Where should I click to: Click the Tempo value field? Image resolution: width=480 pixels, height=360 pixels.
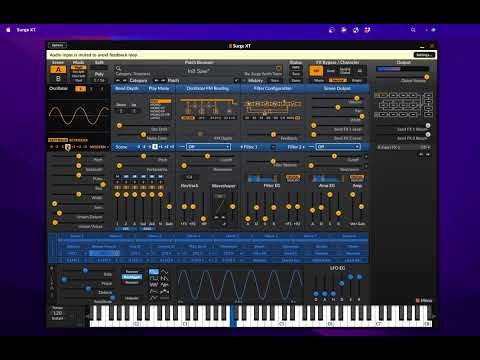pos(57,313)
